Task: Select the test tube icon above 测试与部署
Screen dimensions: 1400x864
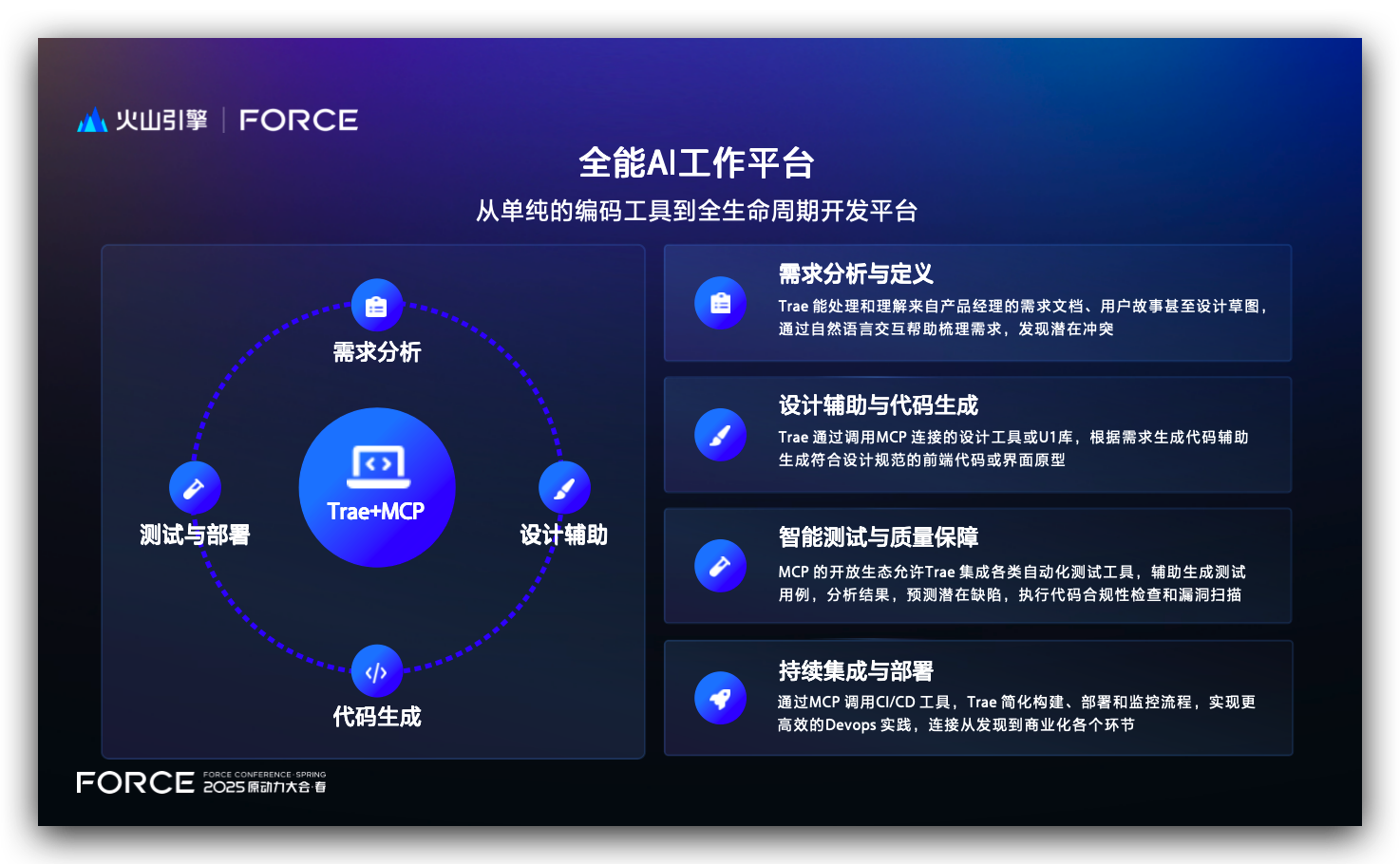Action: [195, 488]
